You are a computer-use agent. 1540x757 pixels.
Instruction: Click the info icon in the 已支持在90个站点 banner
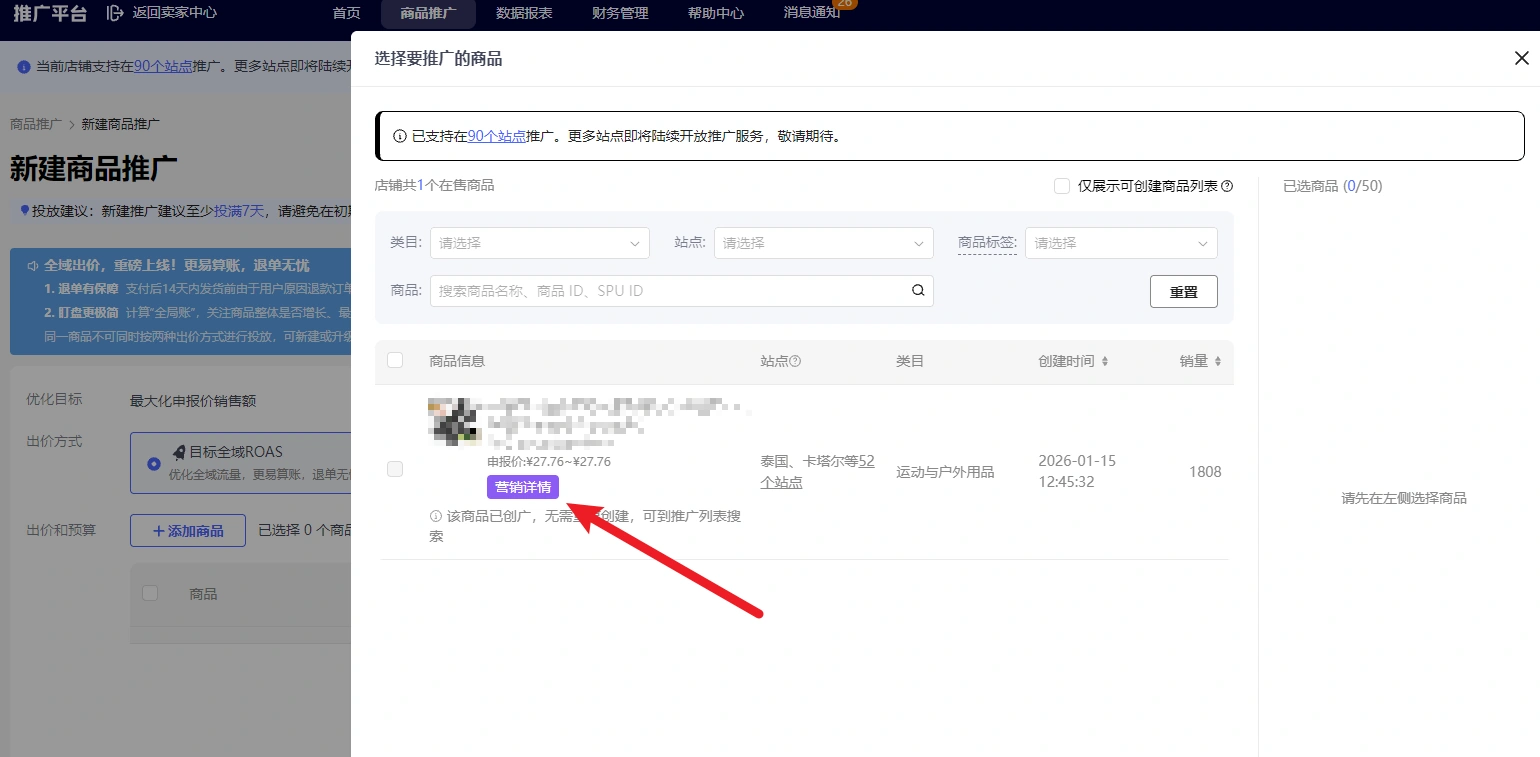(x=400, y=136)
